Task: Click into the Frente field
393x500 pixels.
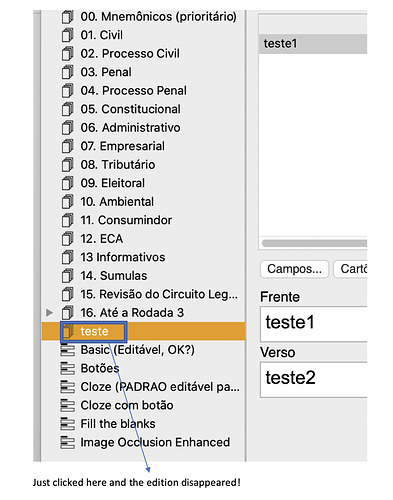Action: click(314, 324)
